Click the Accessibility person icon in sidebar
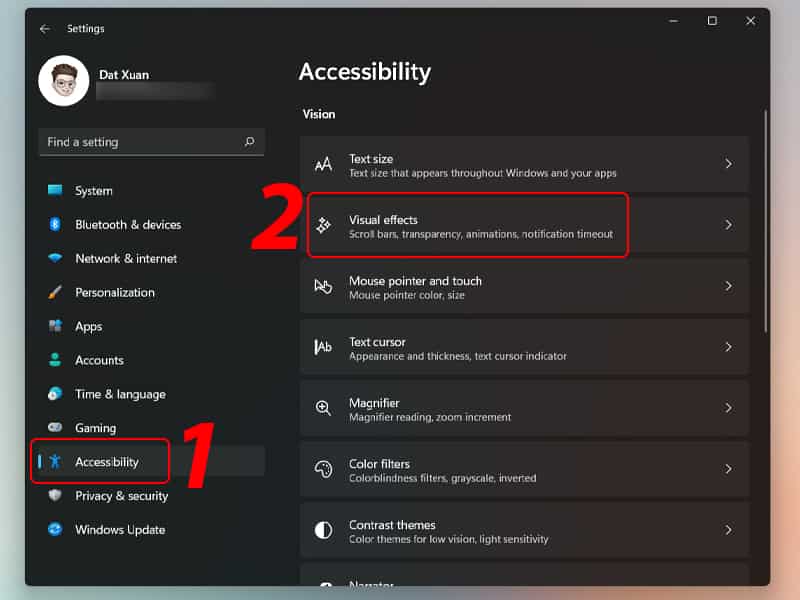Image resolution: width=800 pixels, height=600 pixels. [x=57, y=461]
